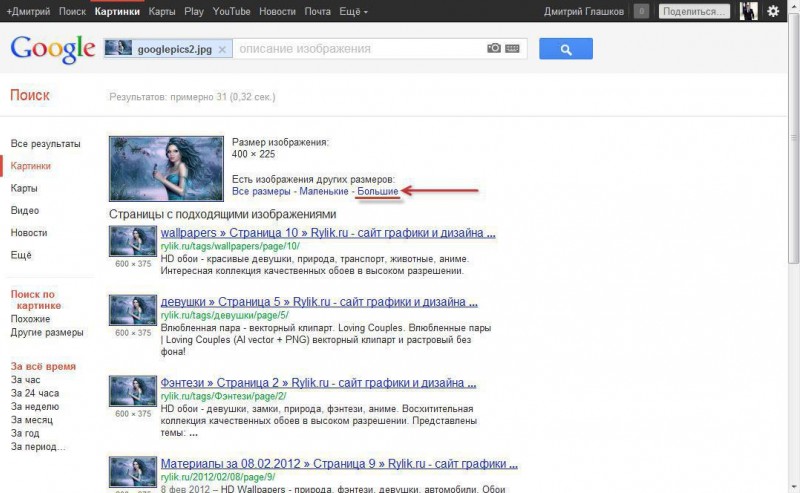Select Картинки in the top bar

click(x=117, y=11)
